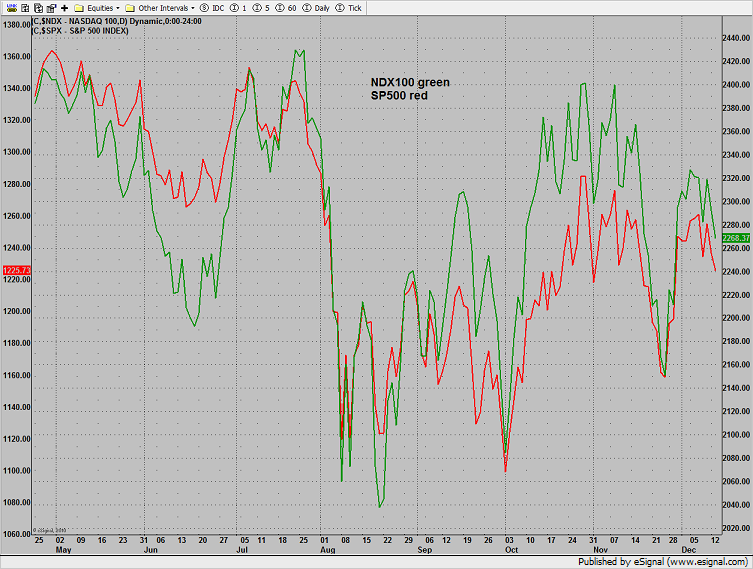Click the Aug month label on time axis
Viewport: 753px width, 569px height.
pos(328,550)
